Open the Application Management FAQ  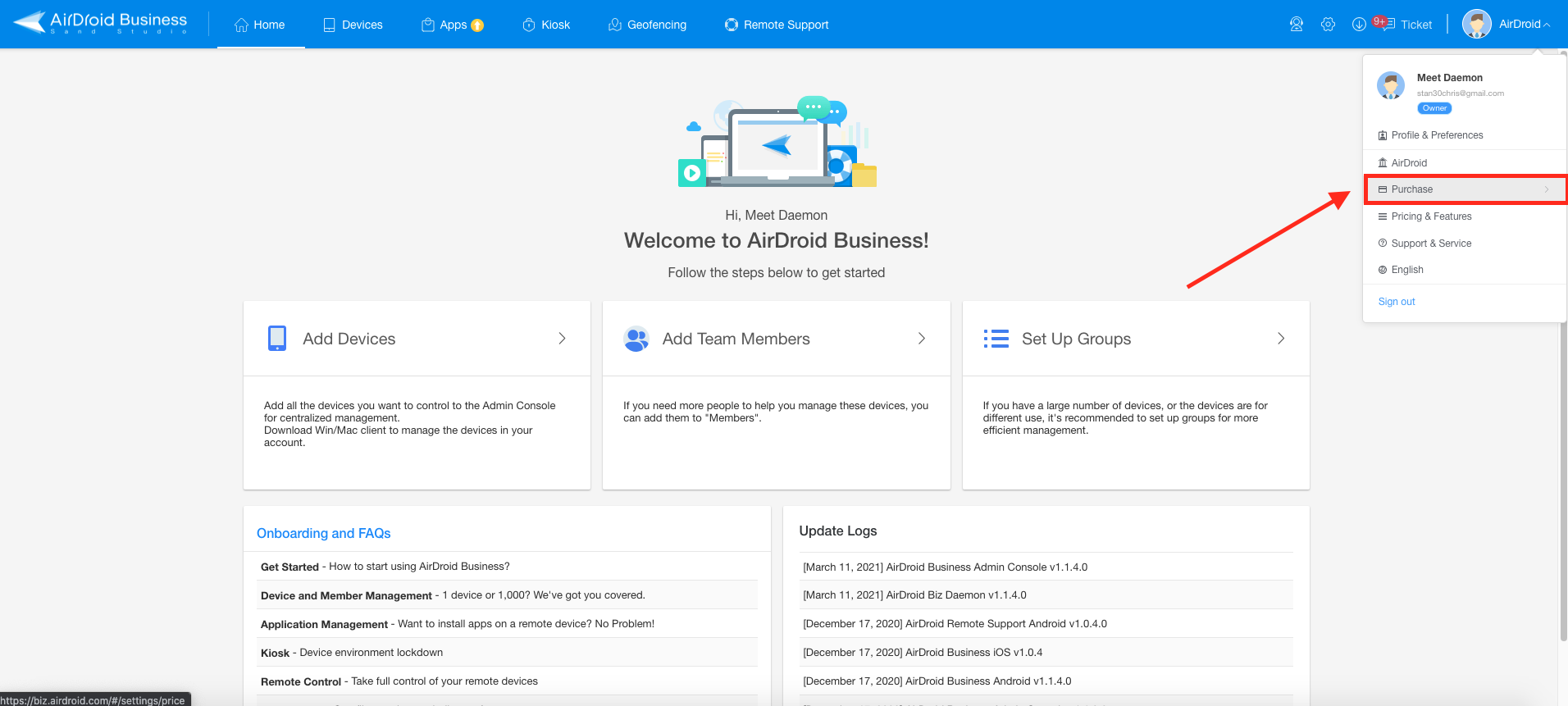(508, 624)
